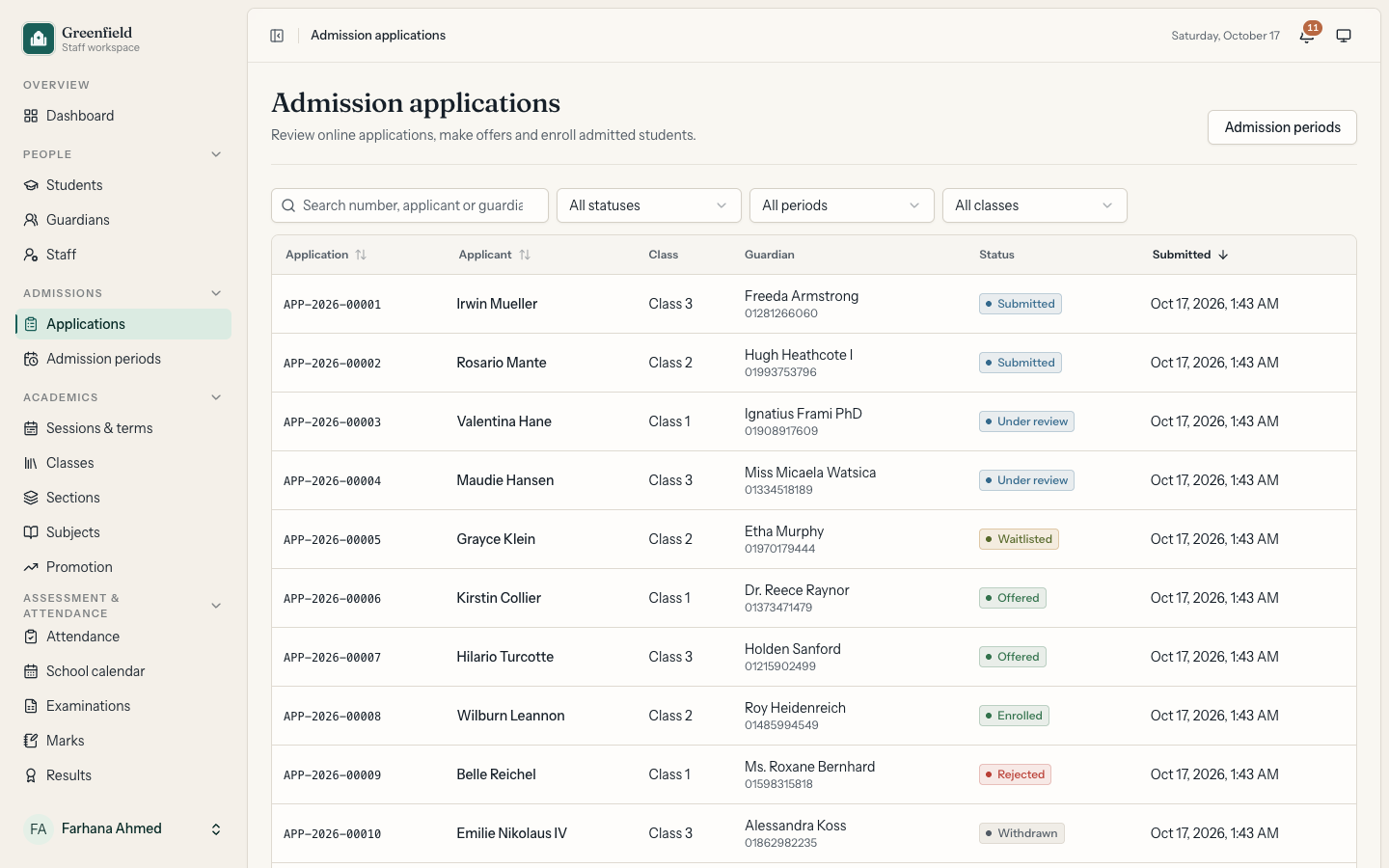The image size is (1389, 868).
Task: Go to Applications in the sidebar
Action: point(123,324)
